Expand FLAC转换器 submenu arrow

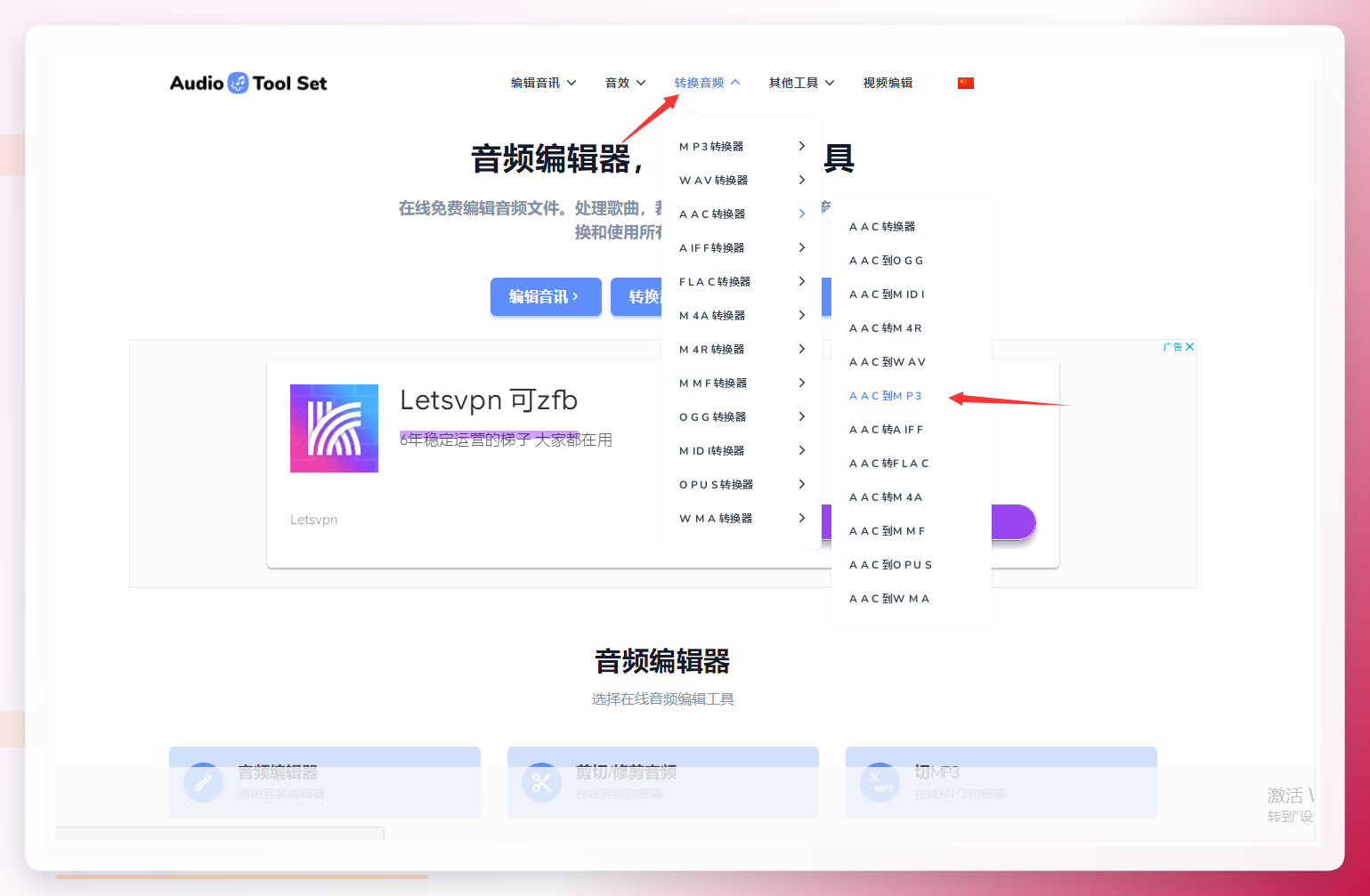point(801,281)
